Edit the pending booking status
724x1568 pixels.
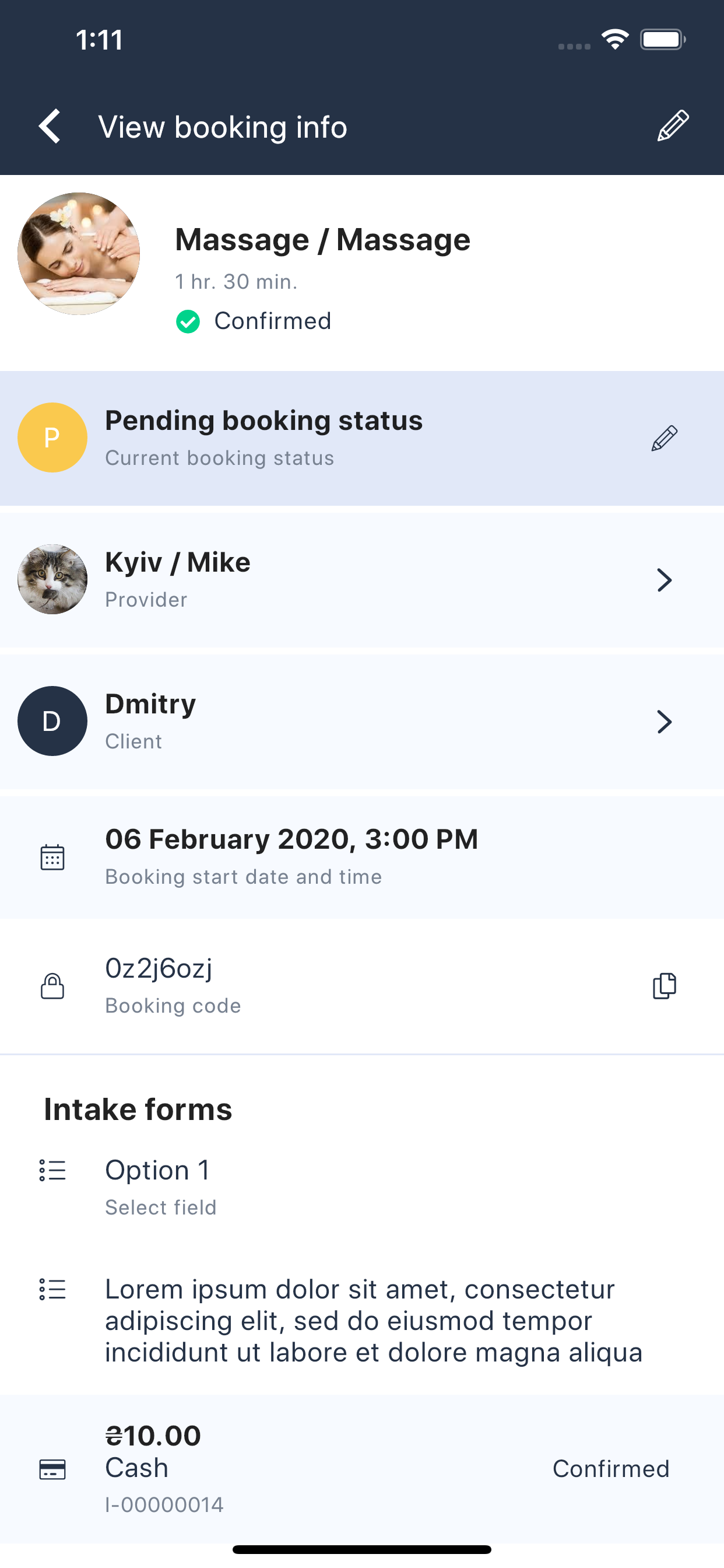point(664,438)
